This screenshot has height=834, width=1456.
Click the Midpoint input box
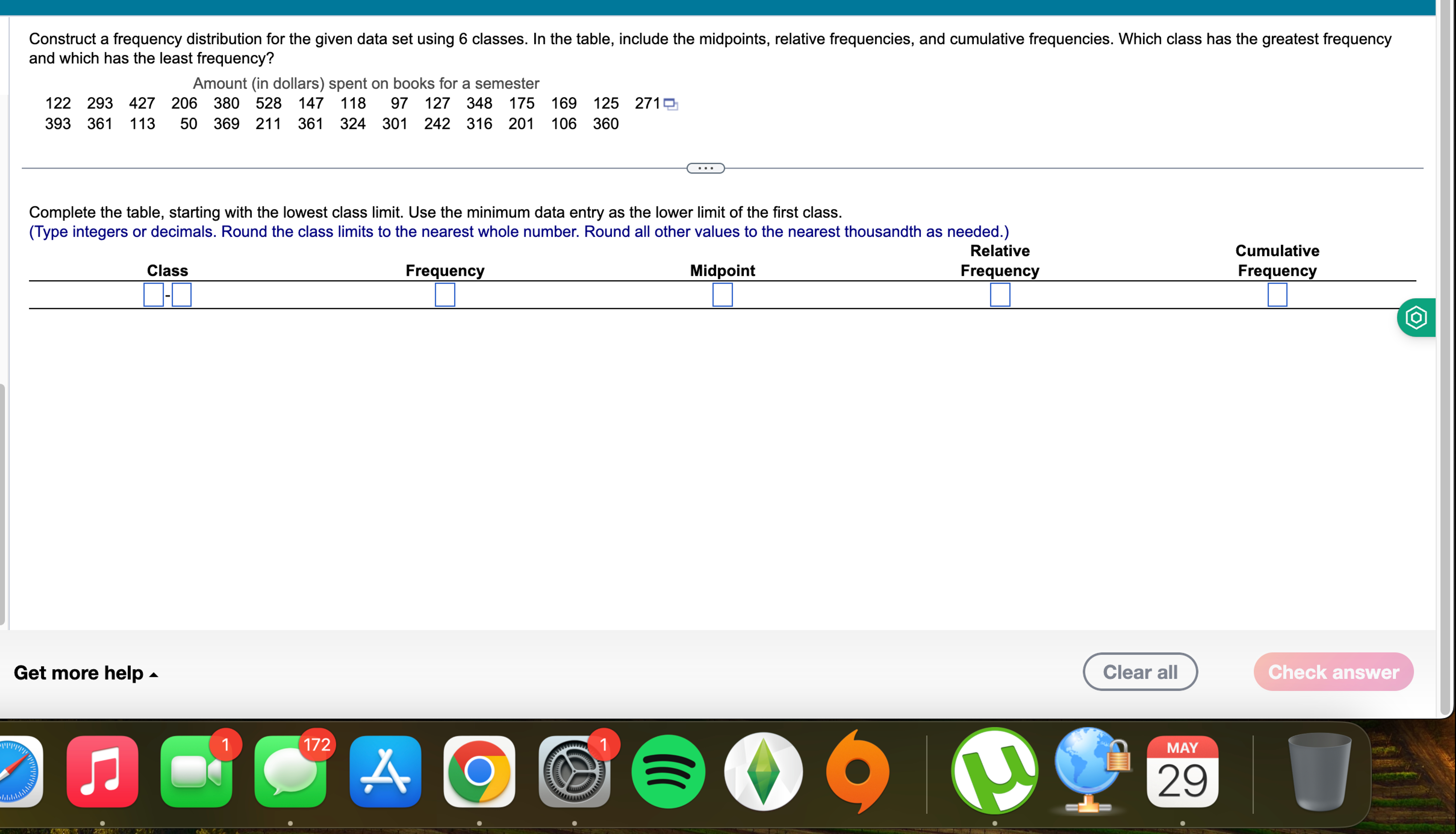(723, 295)
